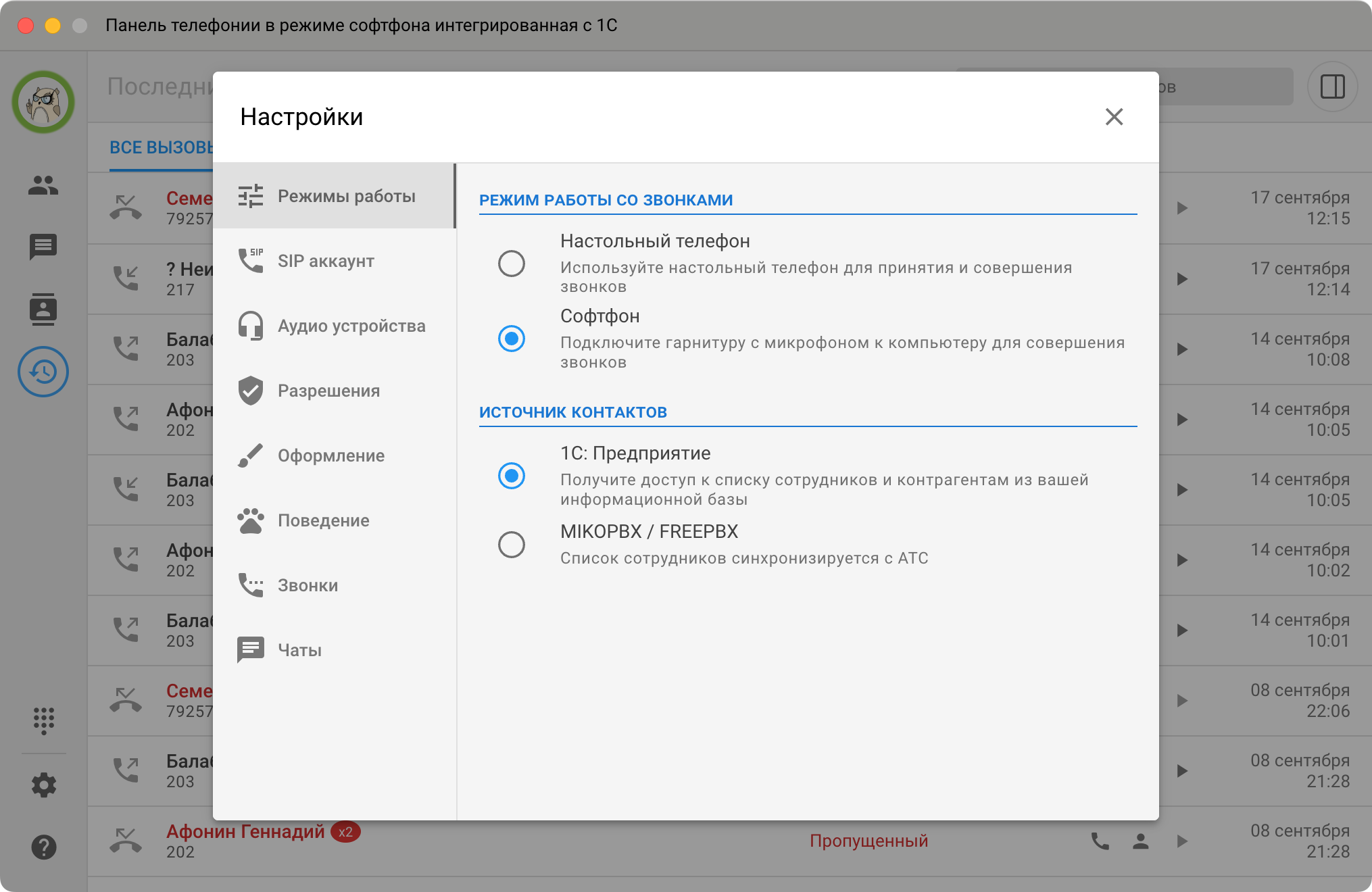Open the dialpad icon in sidebar
This screenshot has width=1372, height=892.
pyautogui.click(x=43, y=720)
